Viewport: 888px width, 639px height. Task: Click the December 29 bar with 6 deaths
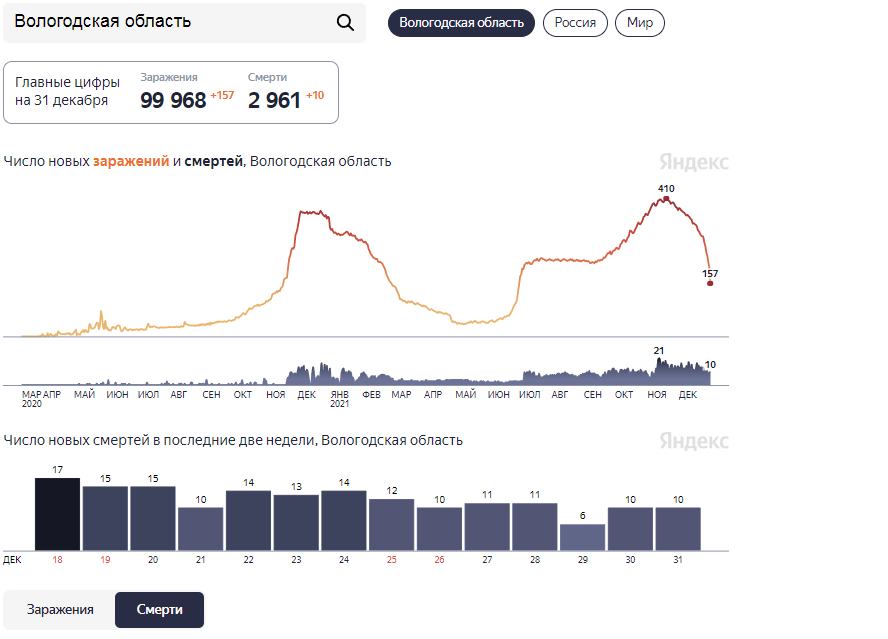pyautogui.click(x=582, y=537)
